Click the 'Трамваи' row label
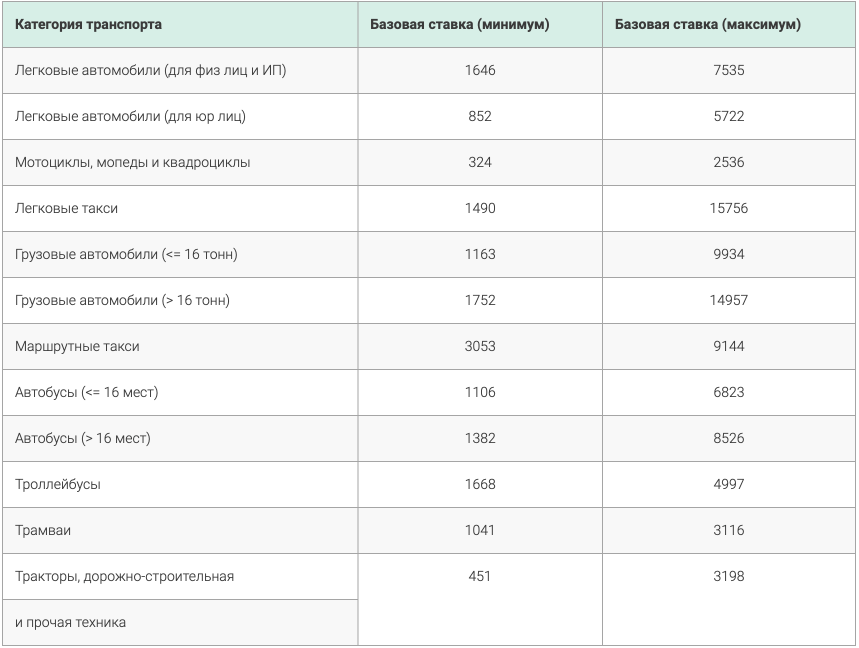The height and width of the screenshot is (648, 859). (180, 530)
